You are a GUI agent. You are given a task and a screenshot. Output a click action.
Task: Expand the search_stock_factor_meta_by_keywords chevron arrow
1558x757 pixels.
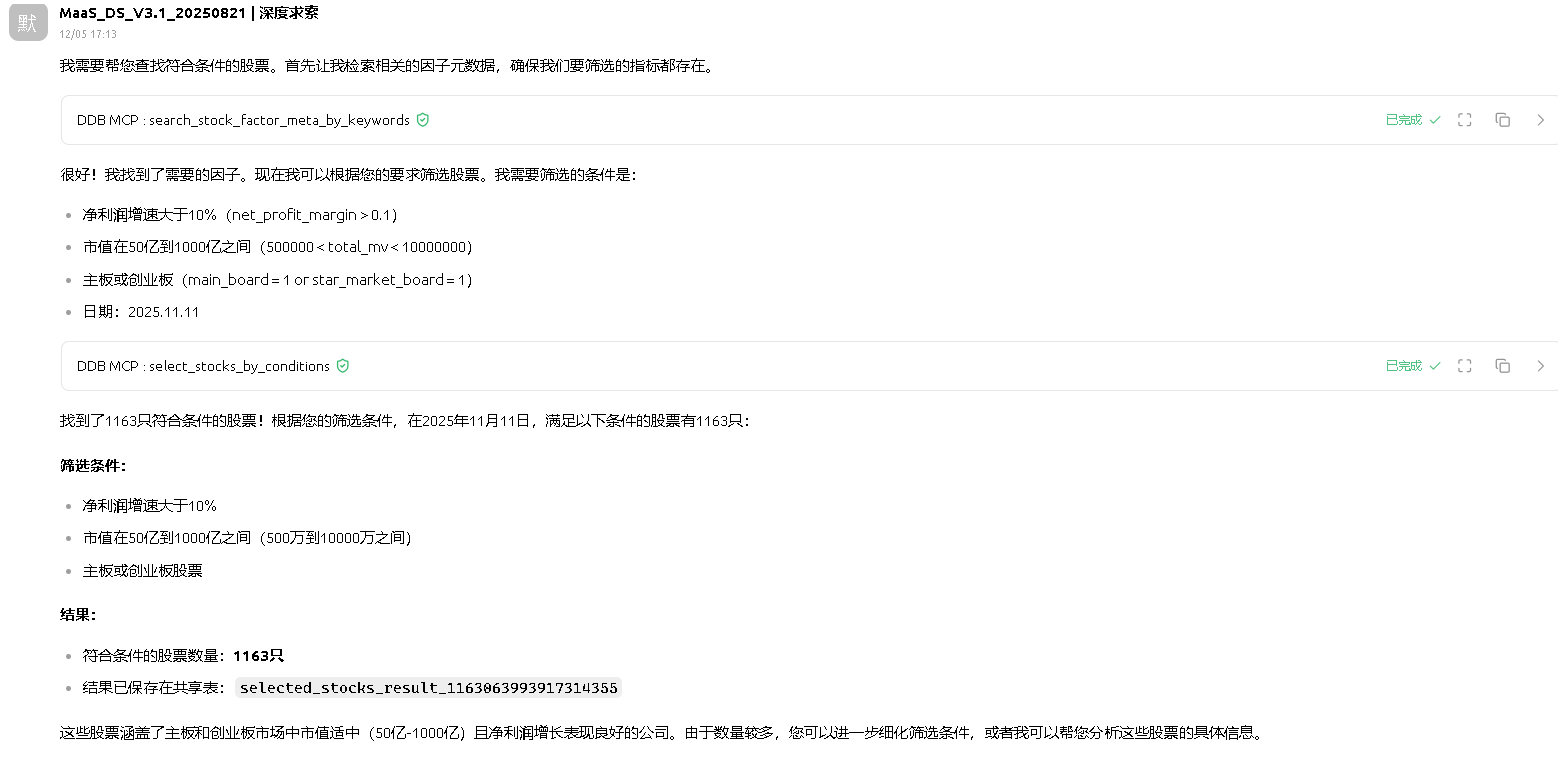pyautogui.click(x=1540, y=120)
